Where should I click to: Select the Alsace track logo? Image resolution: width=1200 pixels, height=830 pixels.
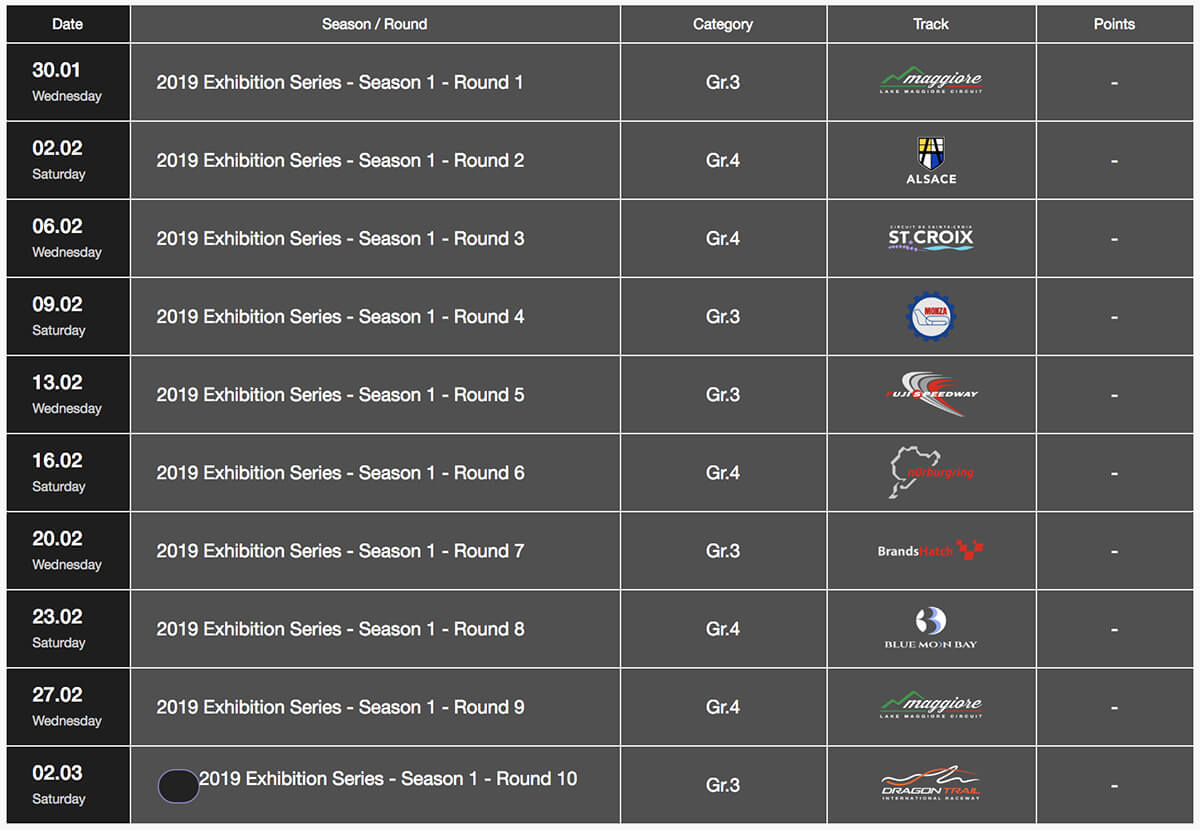931,160
